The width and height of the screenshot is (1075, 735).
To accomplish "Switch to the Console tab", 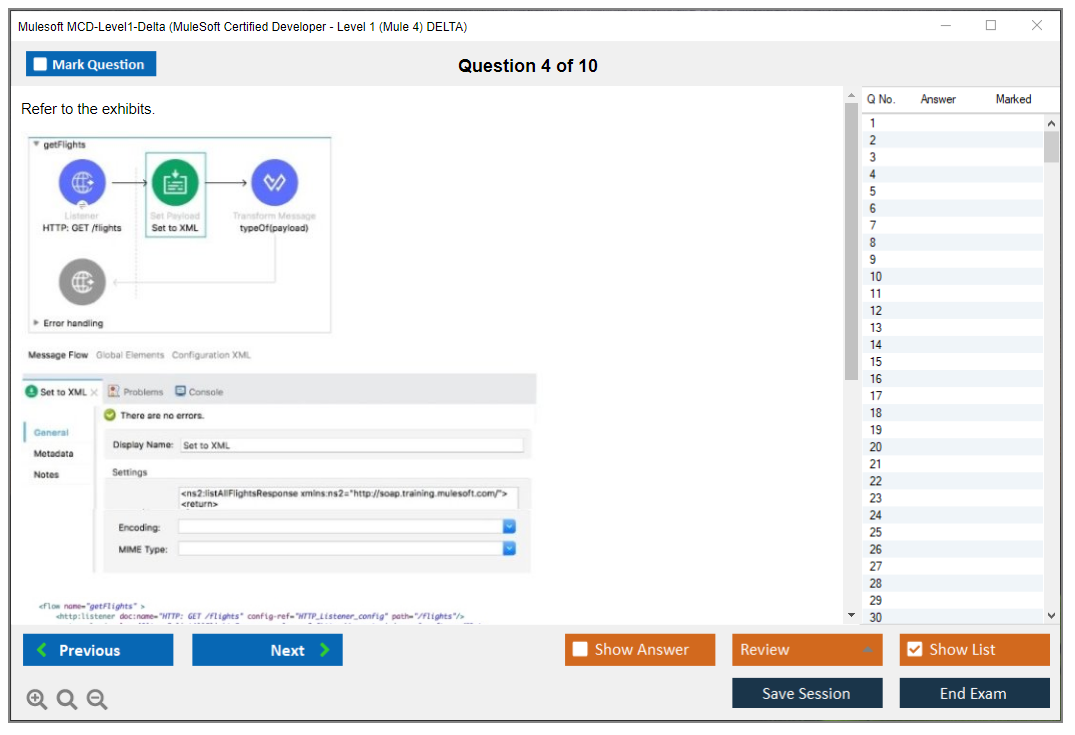I will pyautogui.click(x=199, y=392).
